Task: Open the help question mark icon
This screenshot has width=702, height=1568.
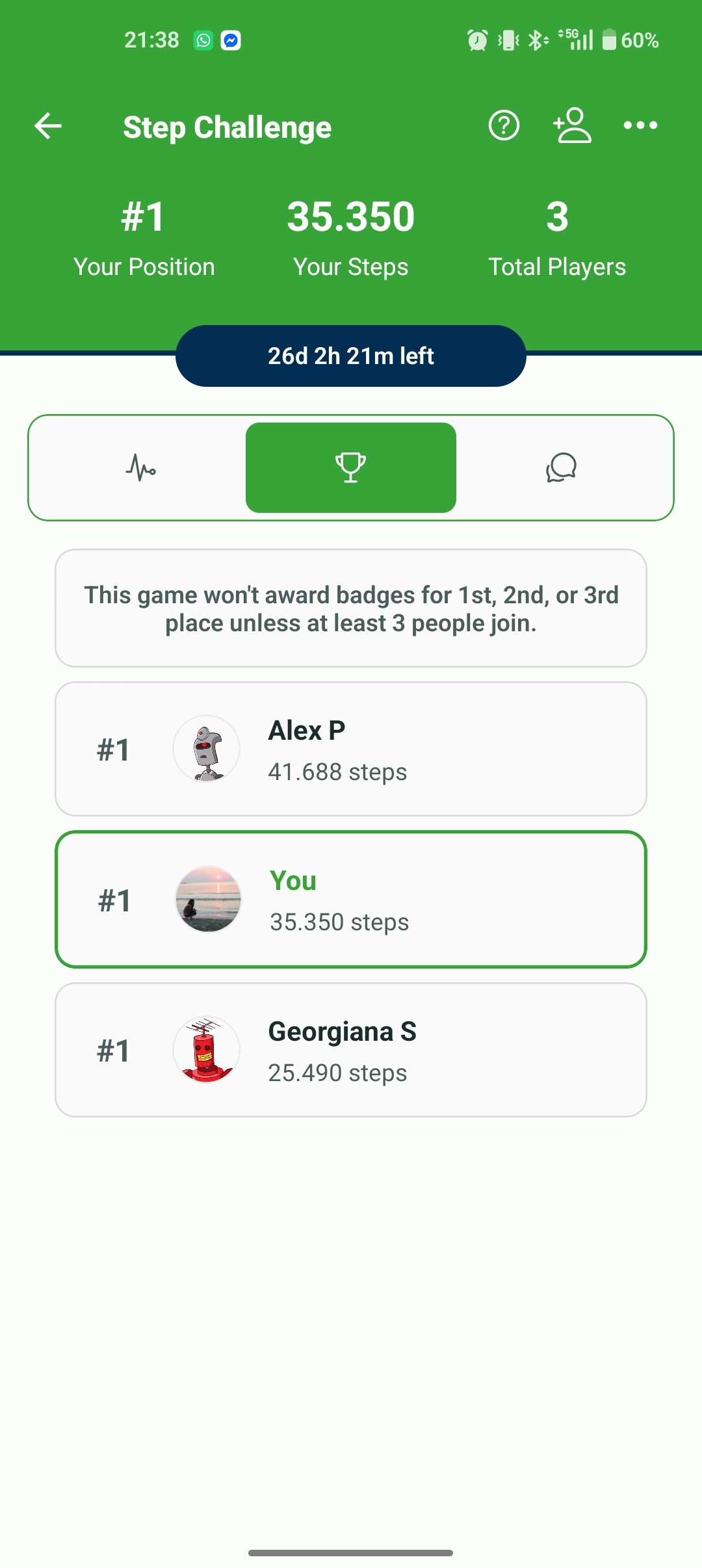Action: [504, 125]
